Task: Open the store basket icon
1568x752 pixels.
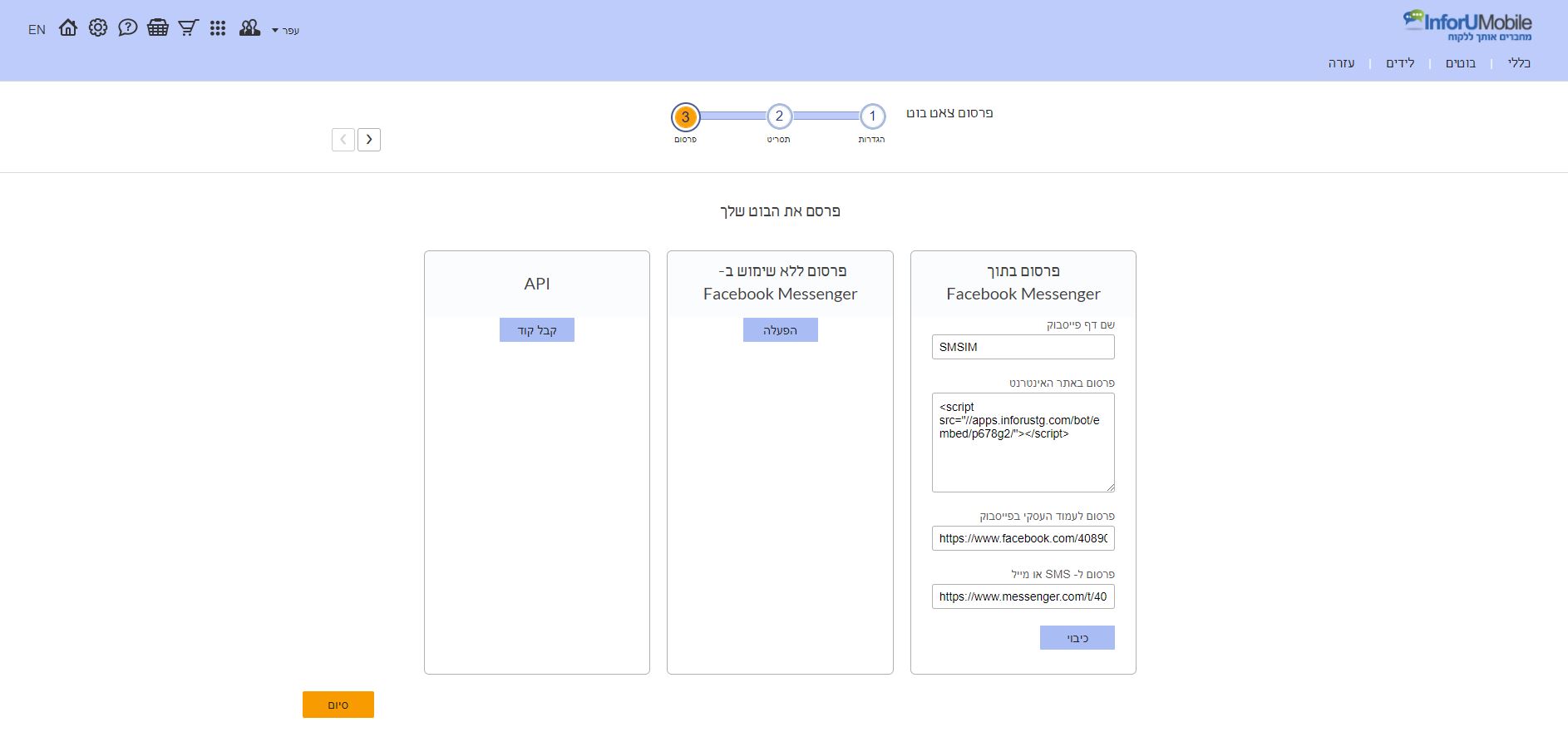Action: point(158,28)
